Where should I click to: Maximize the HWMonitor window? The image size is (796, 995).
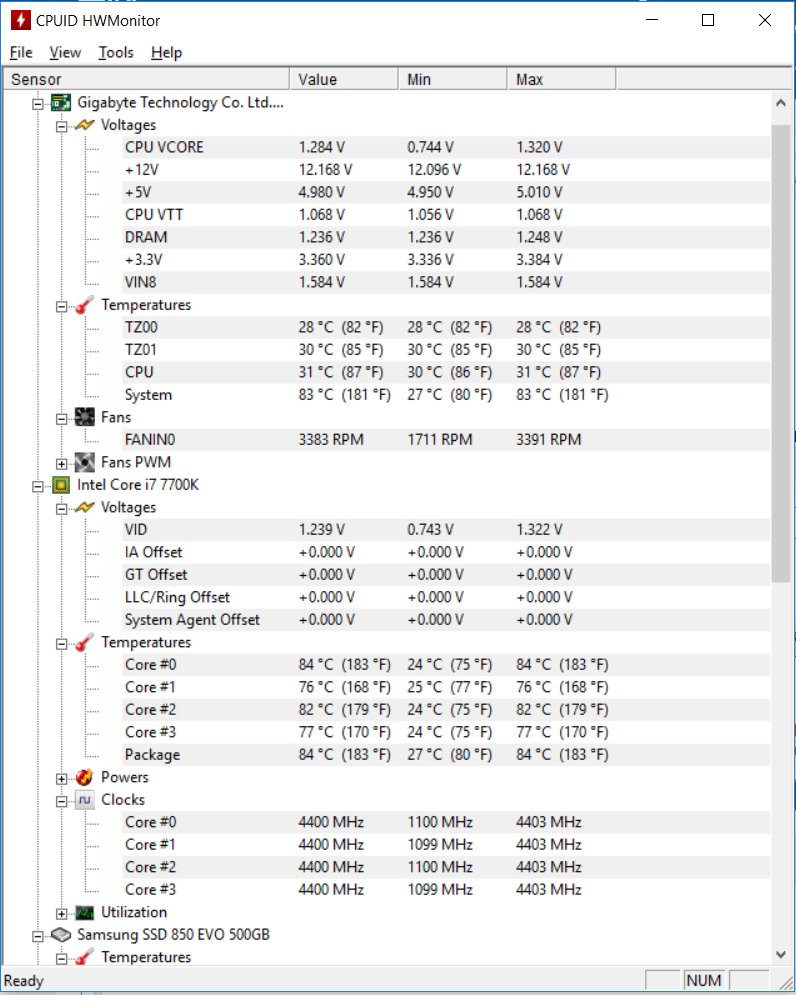(x=708, y=20)
